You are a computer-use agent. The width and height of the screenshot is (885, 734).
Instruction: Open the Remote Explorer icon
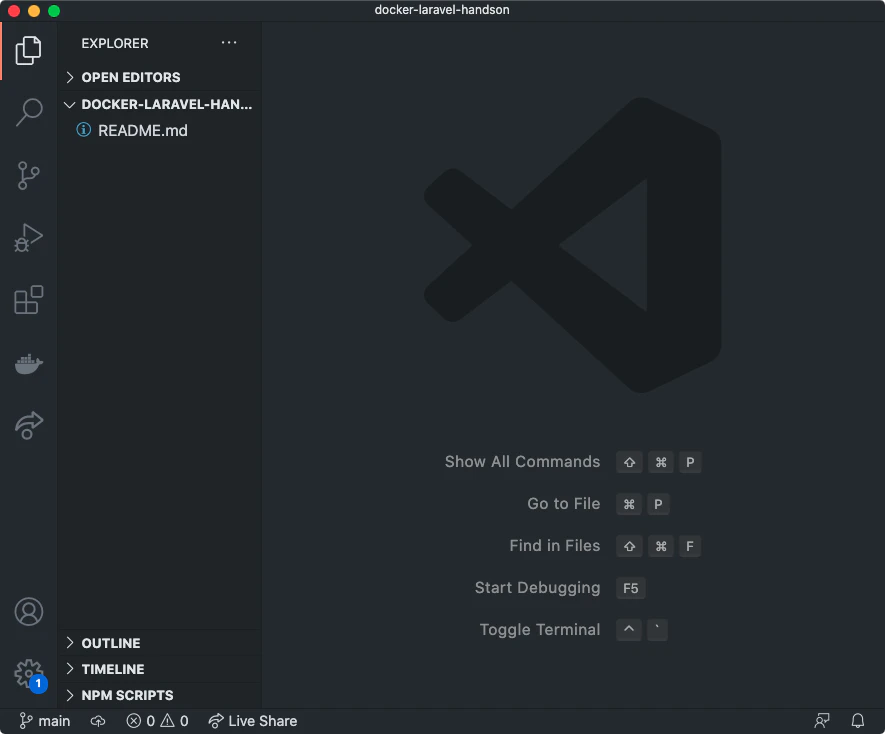click(28, 425)
